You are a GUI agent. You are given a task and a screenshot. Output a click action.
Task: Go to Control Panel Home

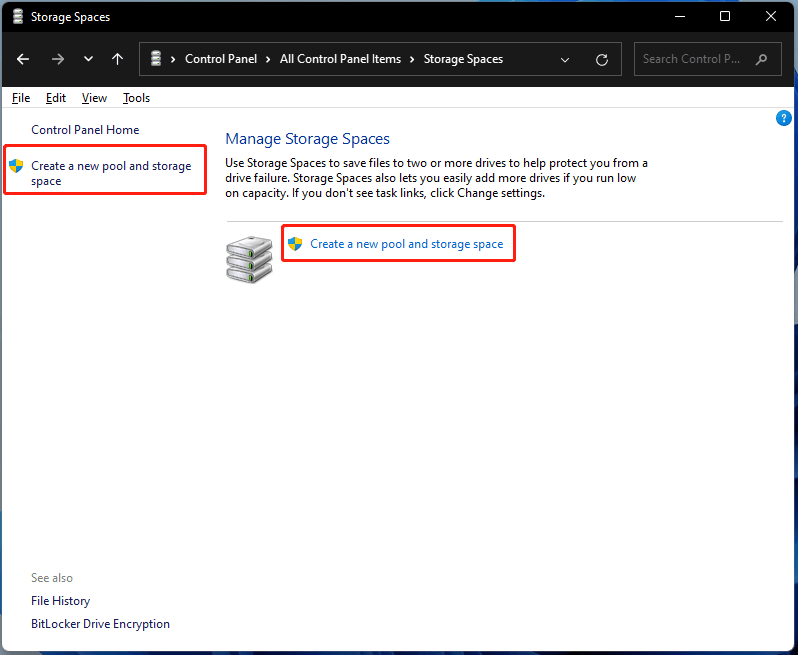pyautogui.click(x=85, y=130)
